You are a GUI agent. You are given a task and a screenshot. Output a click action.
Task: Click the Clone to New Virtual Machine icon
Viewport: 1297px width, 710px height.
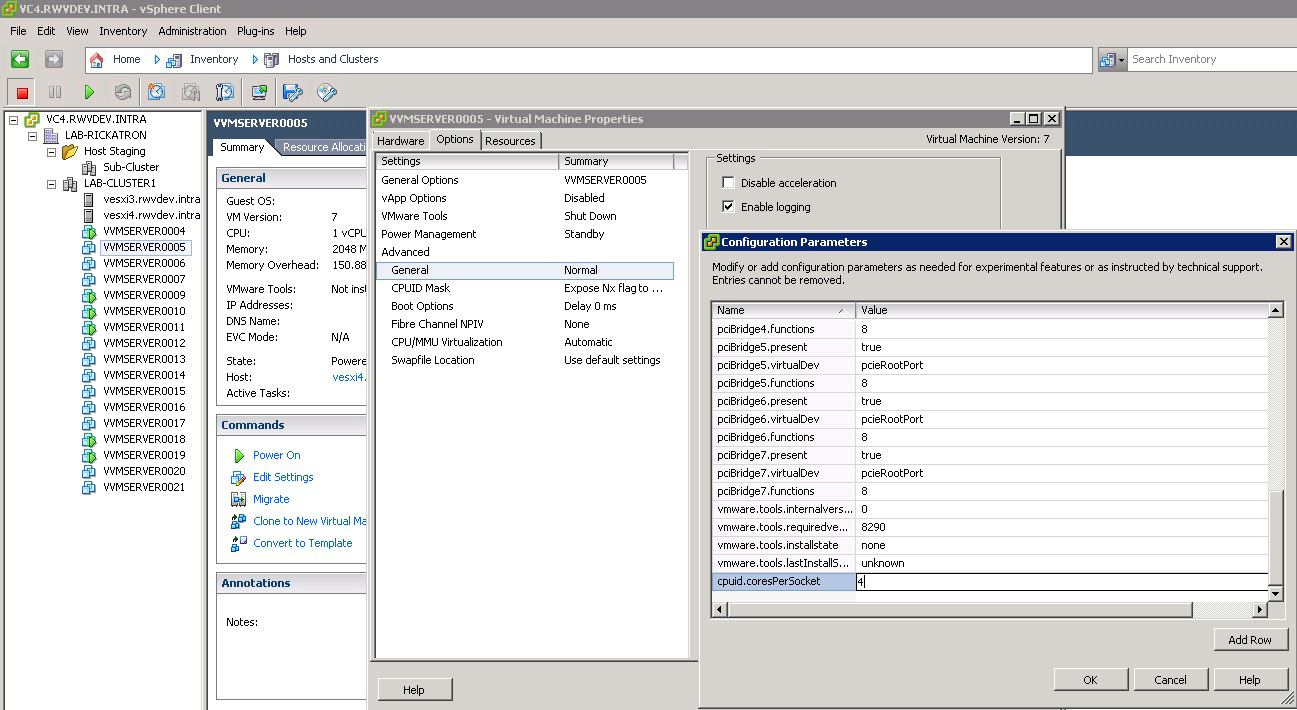238,521
